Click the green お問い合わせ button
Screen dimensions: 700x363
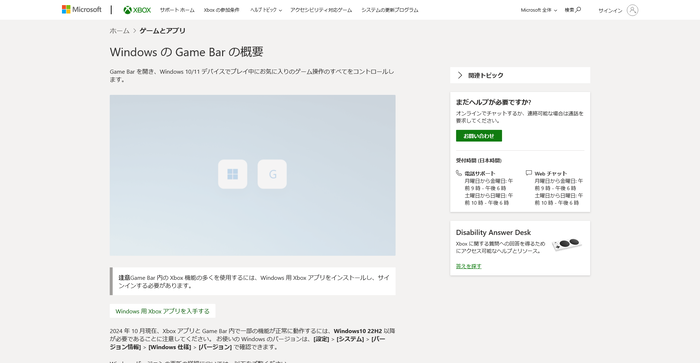tap(479, 136)
